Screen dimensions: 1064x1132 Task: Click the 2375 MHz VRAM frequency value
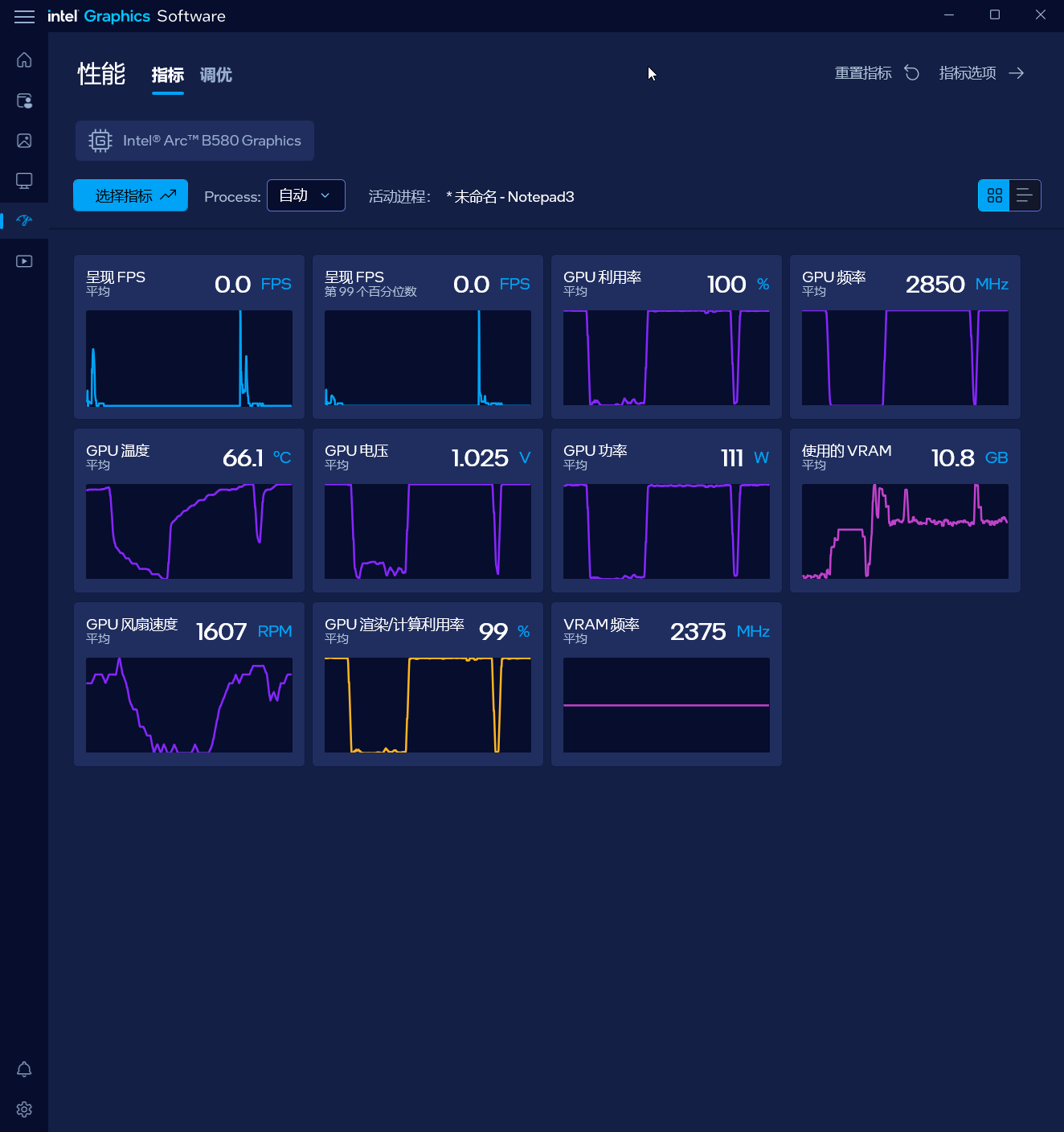pos(720,631)
